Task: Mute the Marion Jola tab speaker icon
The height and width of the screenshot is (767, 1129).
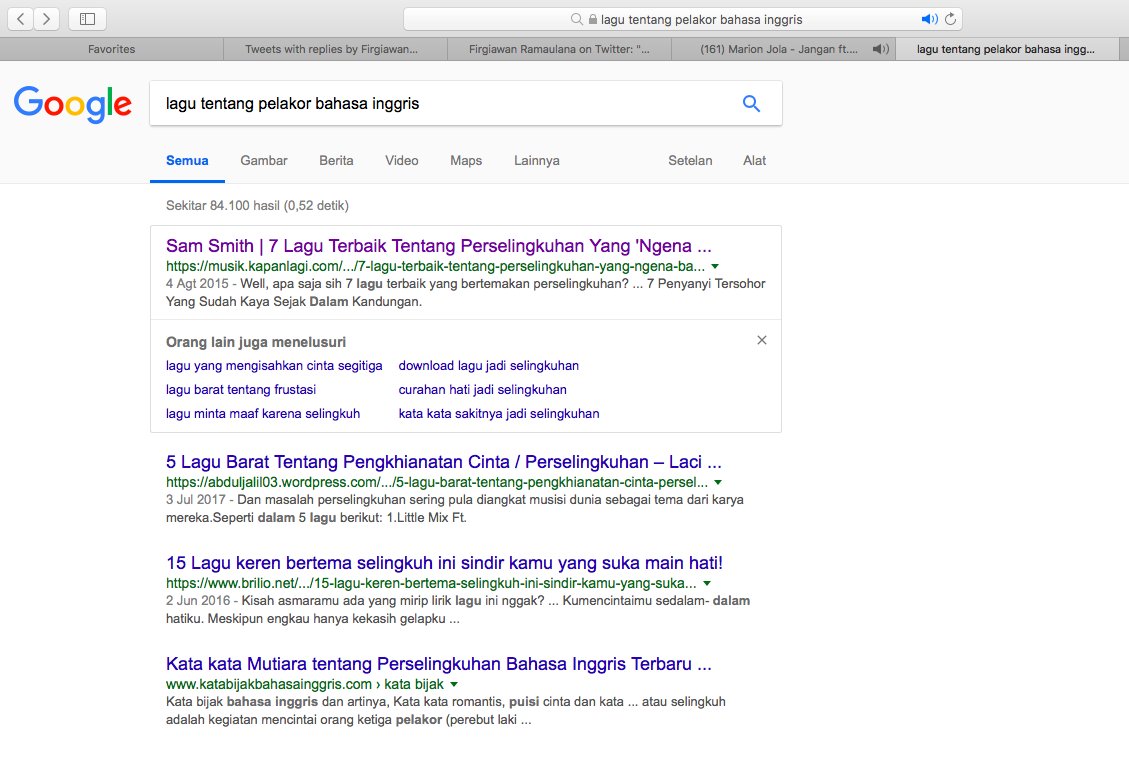Action: (880, 49)
